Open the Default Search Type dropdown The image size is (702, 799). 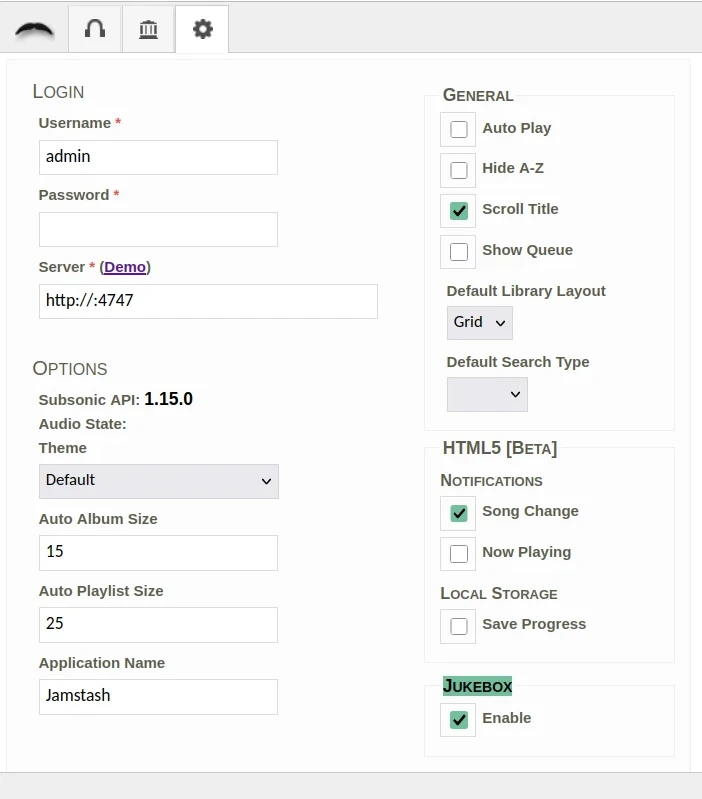[487, 394]
